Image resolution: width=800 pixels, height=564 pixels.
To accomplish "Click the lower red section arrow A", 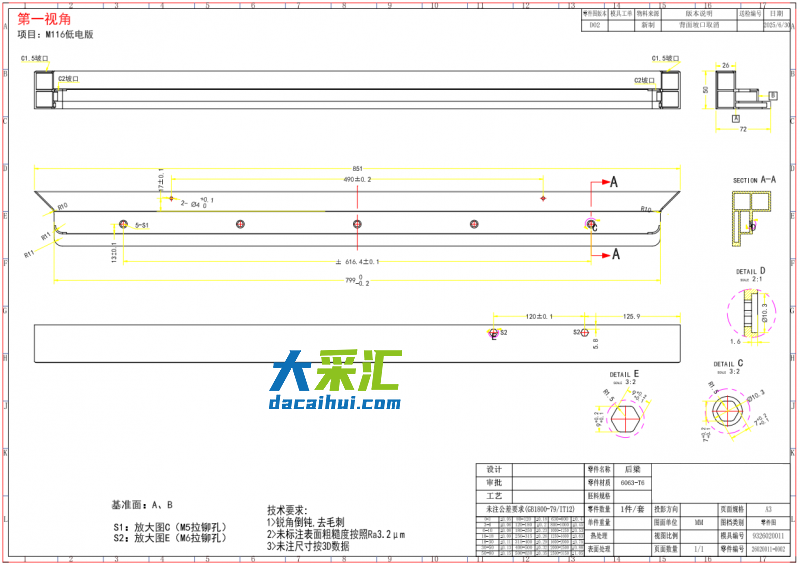I will (x=606, y=255).
